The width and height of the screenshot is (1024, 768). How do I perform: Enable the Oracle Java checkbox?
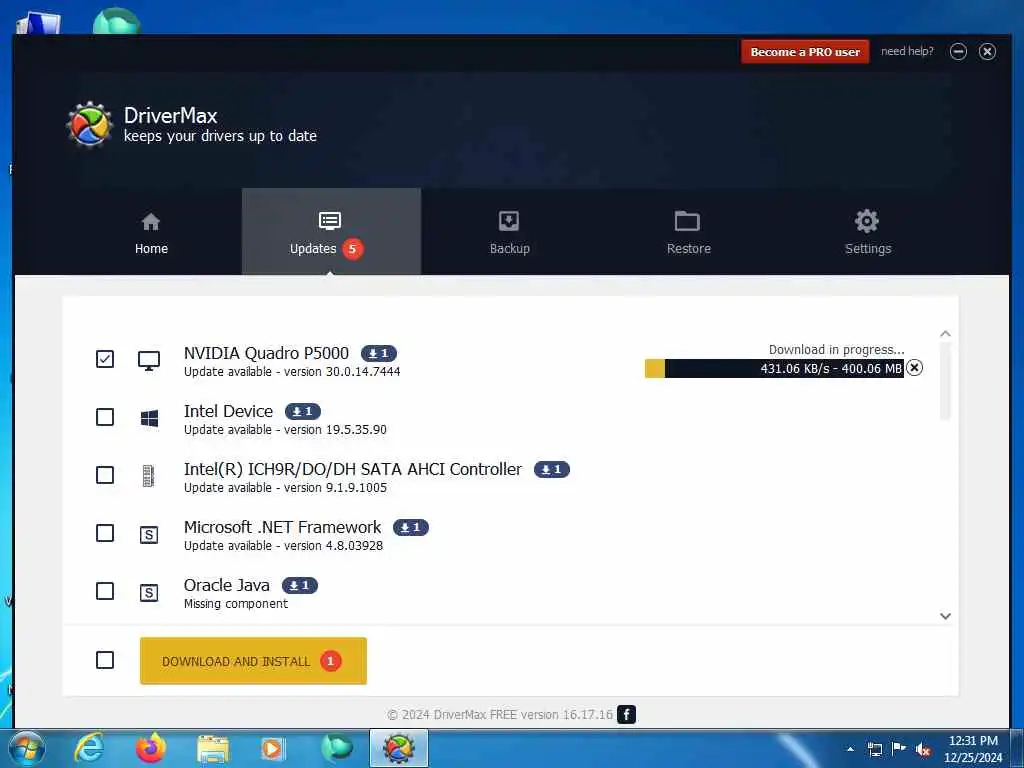click(105, 591)
